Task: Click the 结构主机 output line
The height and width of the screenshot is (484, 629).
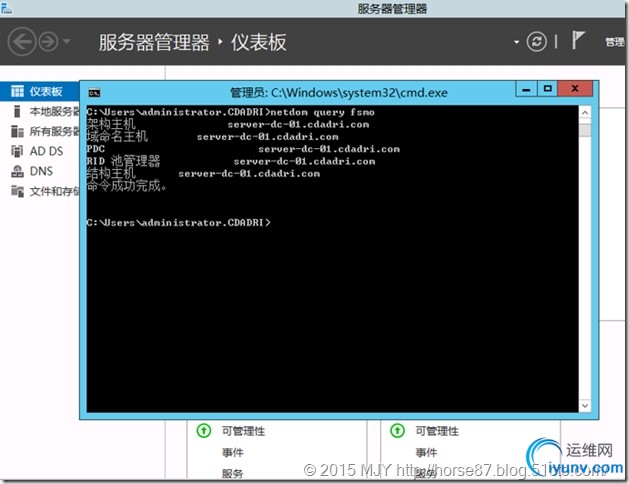Action: (x=203, y=174)
